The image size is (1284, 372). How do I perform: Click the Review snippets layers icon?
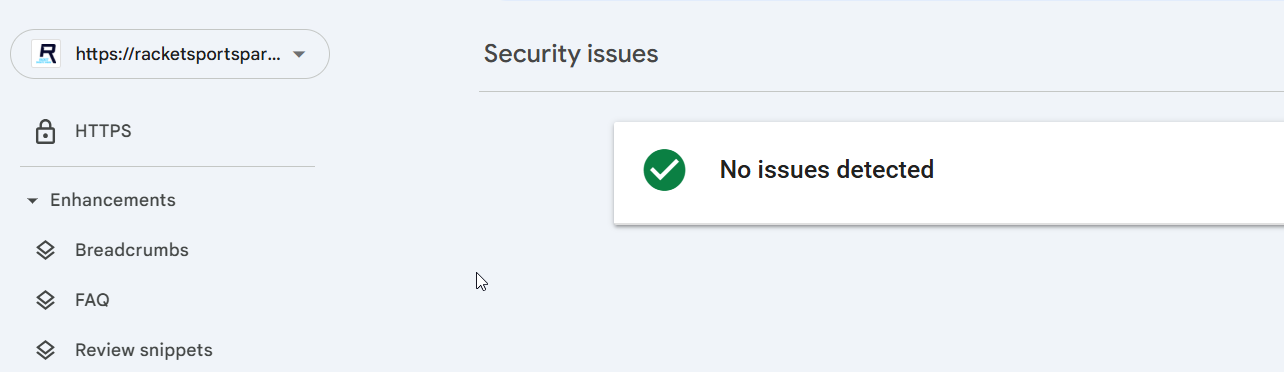click(x=45, y=350)
